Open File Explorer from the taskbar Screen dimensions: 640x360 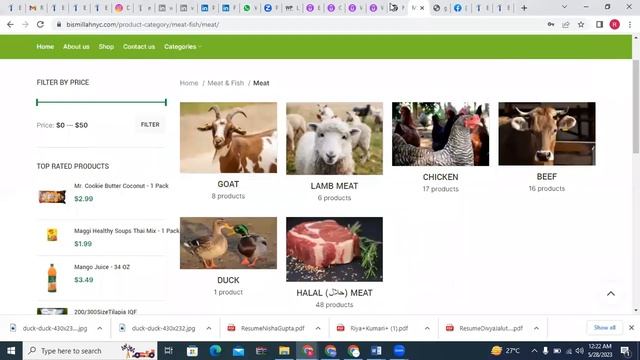click(x=284, y=351)
